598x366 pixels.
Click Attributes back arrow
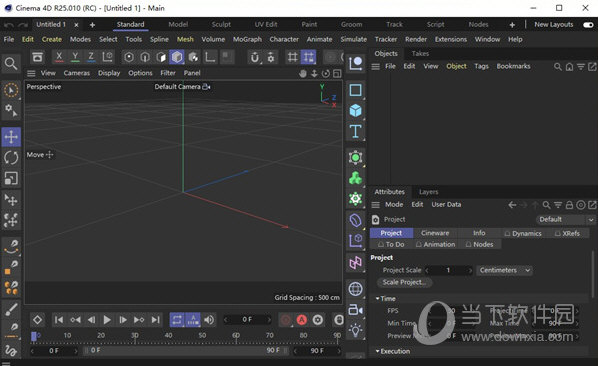[x=512, y=205]
